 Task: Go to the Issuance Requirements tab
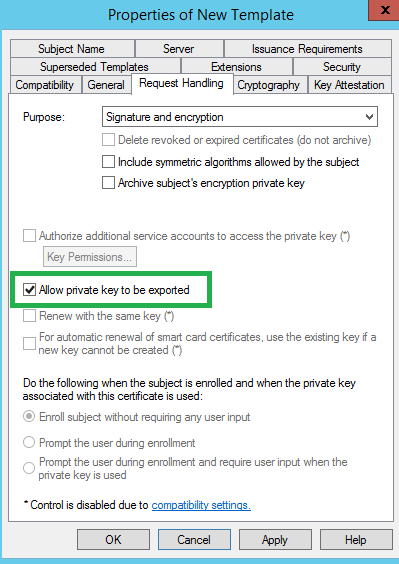pos(308,49)
